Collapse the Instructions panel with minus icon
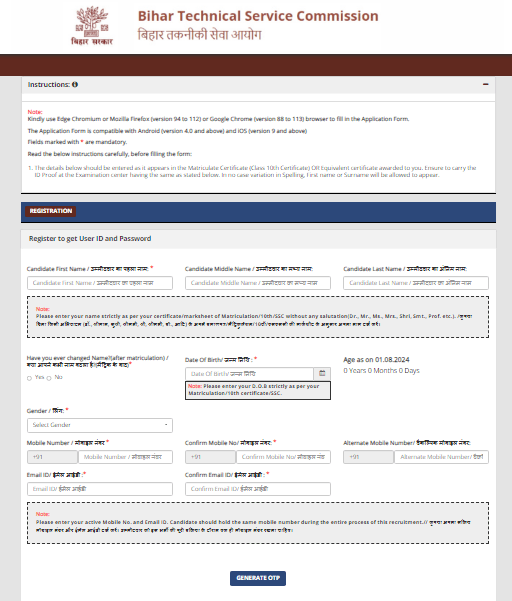 click(x=486, y=84)
